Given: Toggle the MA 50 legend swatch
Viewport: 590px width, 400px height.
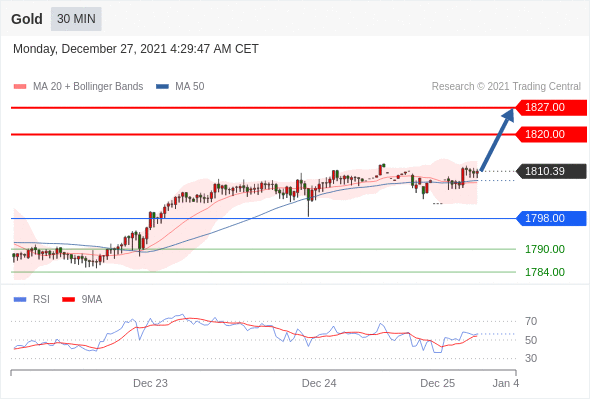Looking at the screenshot, I should [x=162, y=87].
